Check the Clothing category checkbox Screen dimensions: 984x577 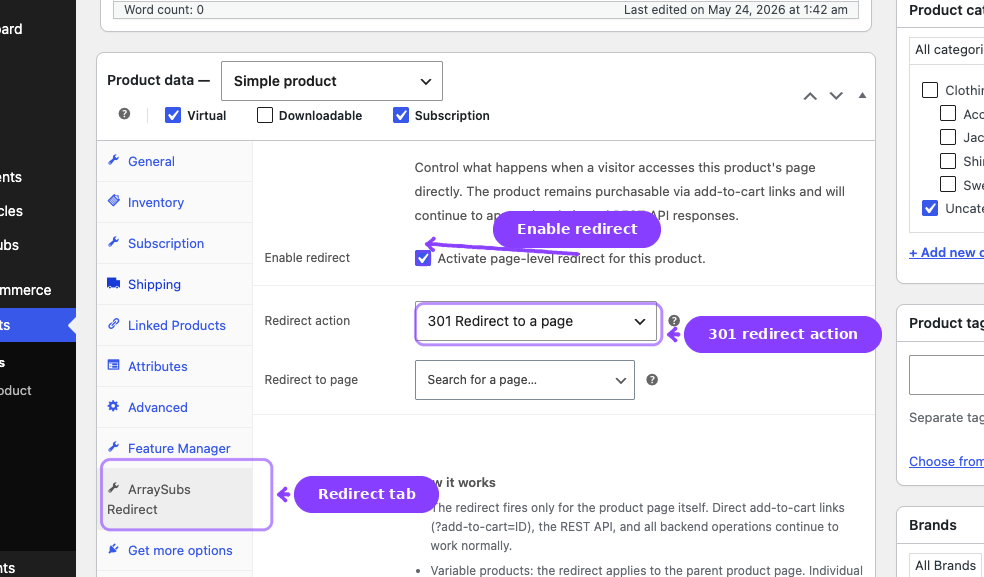930,90
